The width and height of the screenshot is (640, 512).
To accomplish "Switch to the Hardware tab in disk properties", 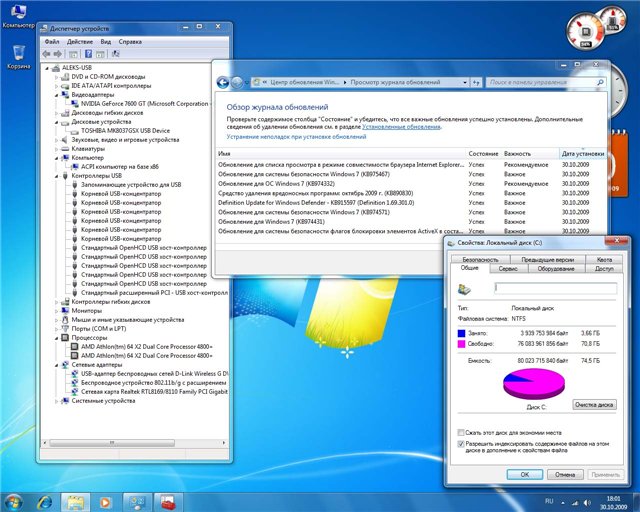I will click(x=556, y=269).
